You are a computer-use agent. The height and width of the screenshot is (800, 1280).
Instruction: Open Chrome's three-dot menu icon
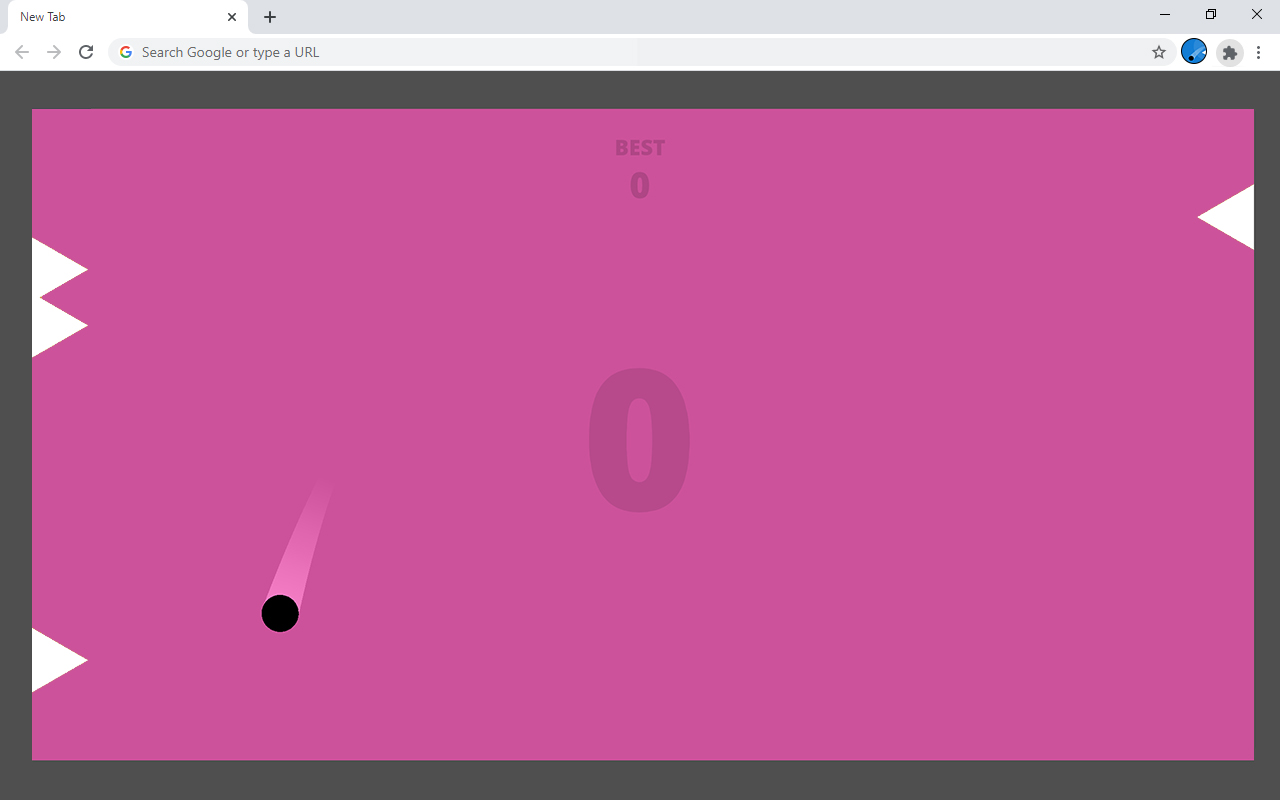click(1258, 52)
